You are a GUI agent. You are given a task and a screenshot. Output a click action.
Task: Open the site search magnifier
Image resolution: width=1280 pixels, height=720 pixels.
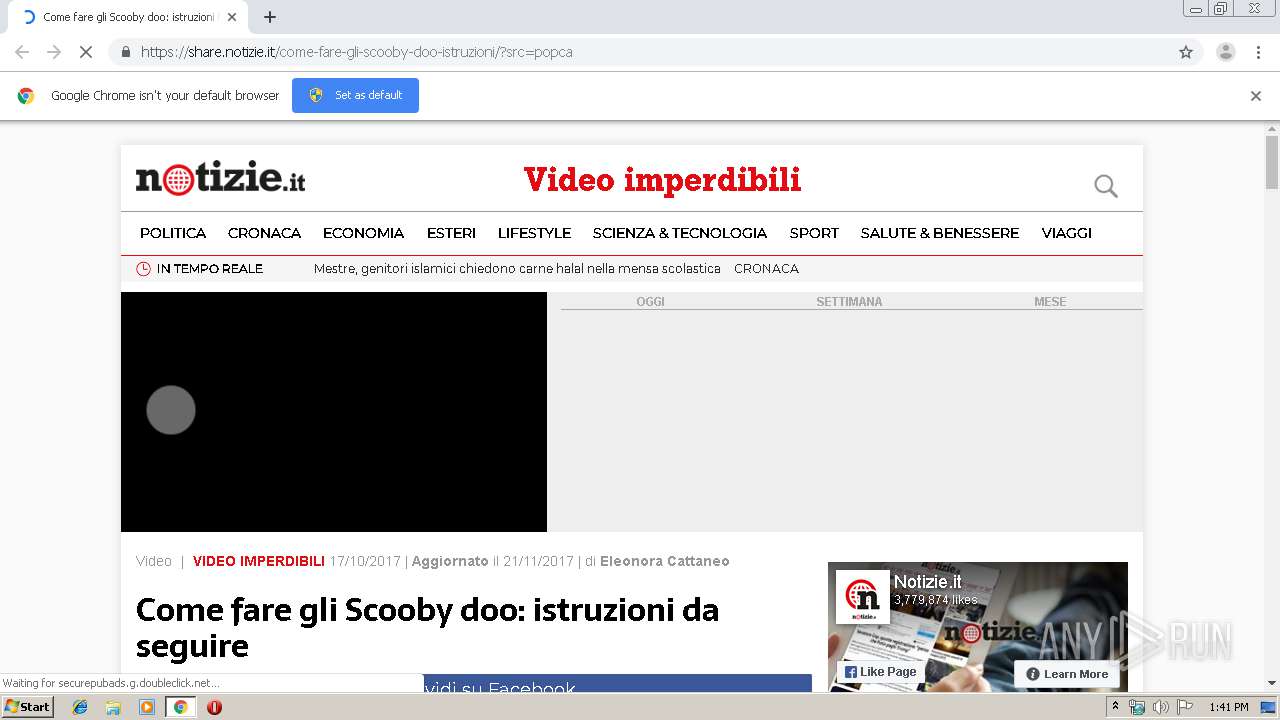pyautogui.click(x=1105, y=185)
